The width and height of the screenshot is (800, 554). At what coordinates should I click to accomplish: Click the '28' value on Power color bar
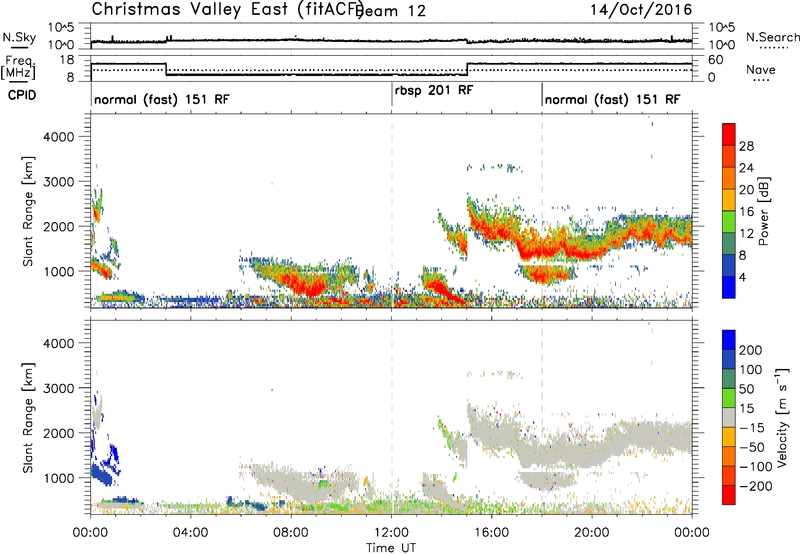[x=746, y=146]
